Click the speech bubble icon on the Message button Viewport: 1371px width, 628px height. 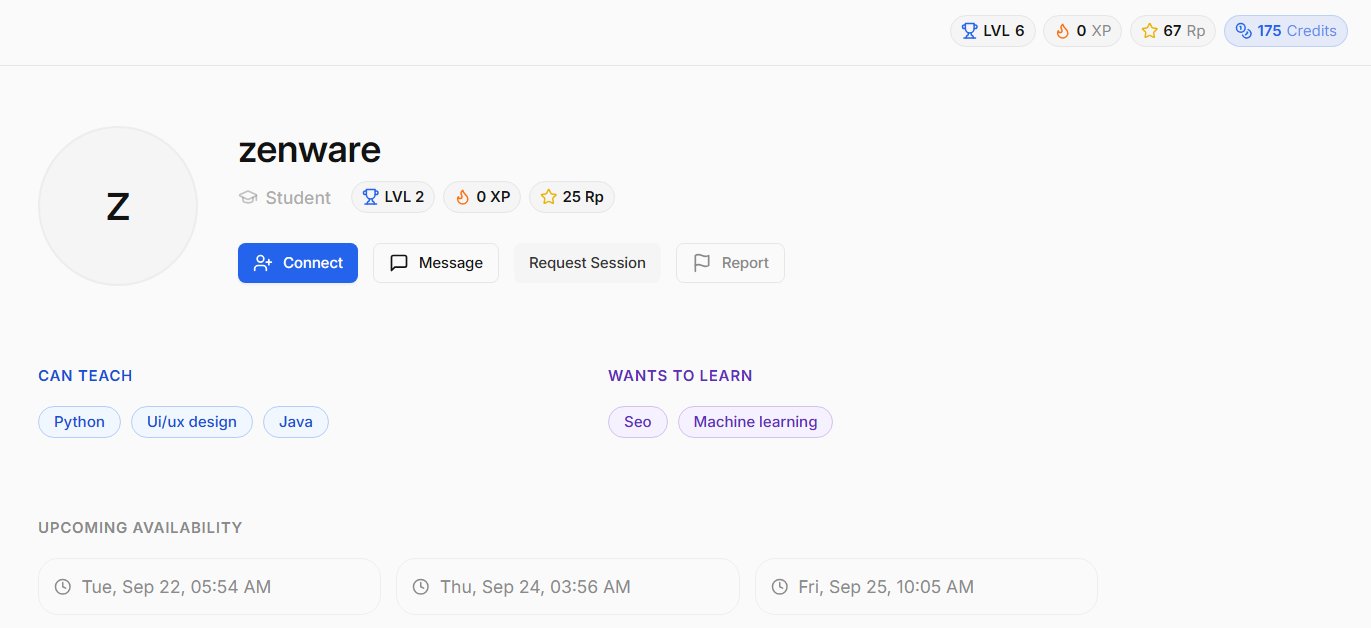(x=399, y=263)
